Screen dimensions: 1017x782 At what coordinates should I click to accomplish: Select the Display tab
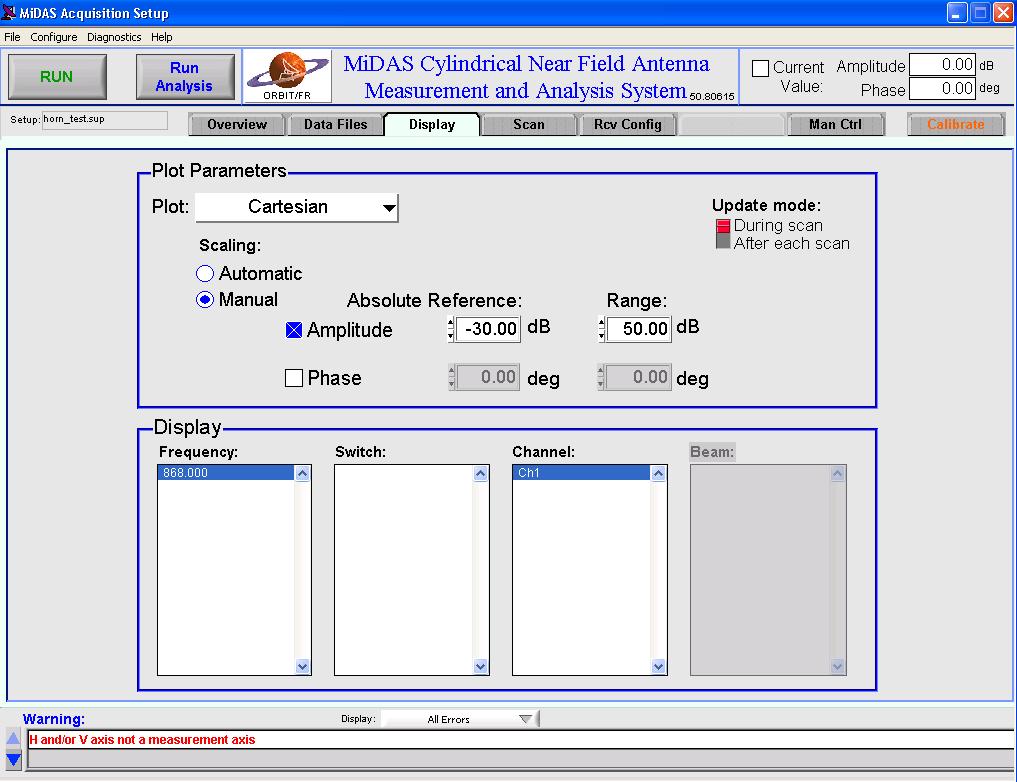[x=432, y=124]
